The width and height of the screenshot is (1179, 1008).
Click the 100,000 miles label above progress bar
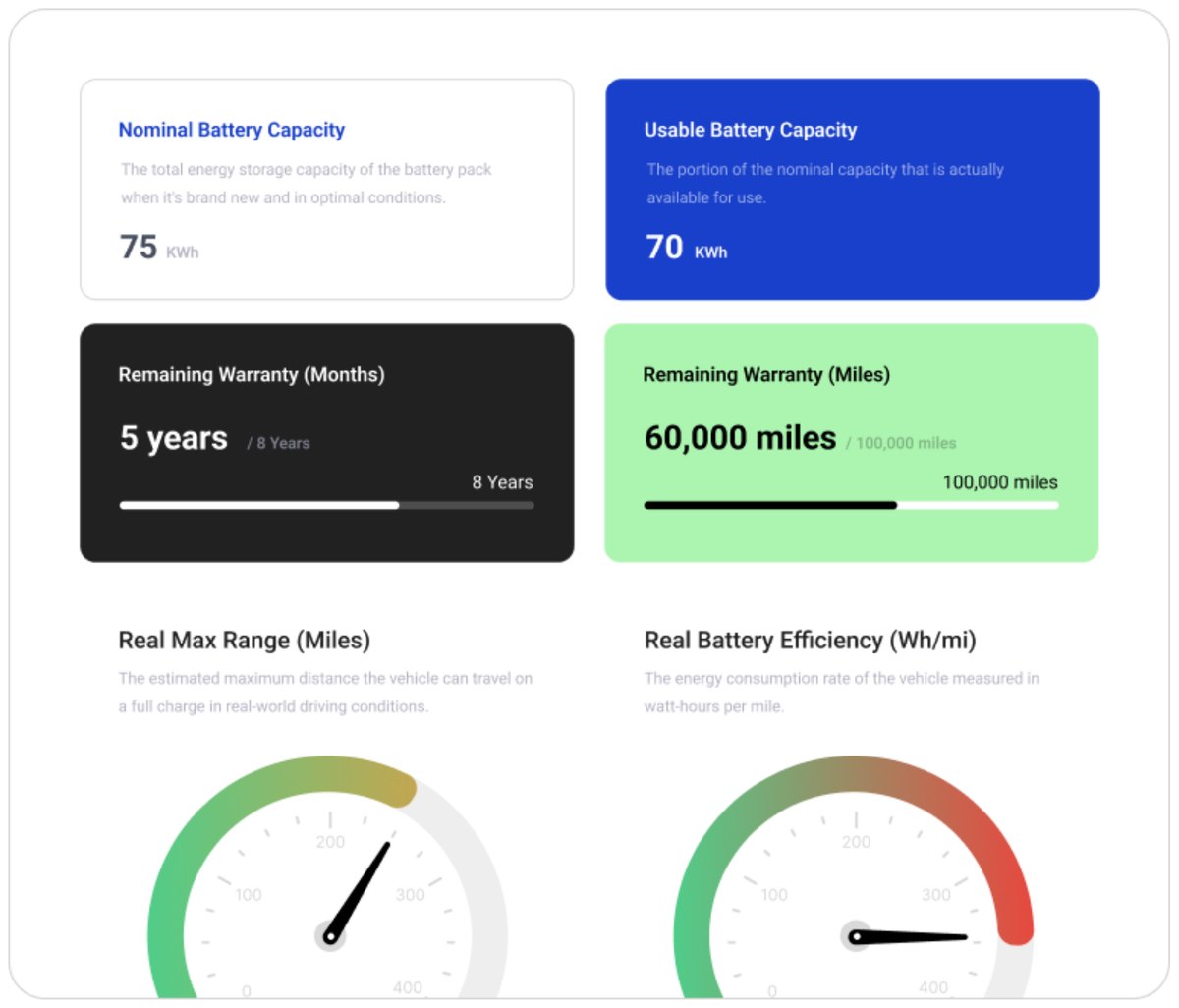1000,482
